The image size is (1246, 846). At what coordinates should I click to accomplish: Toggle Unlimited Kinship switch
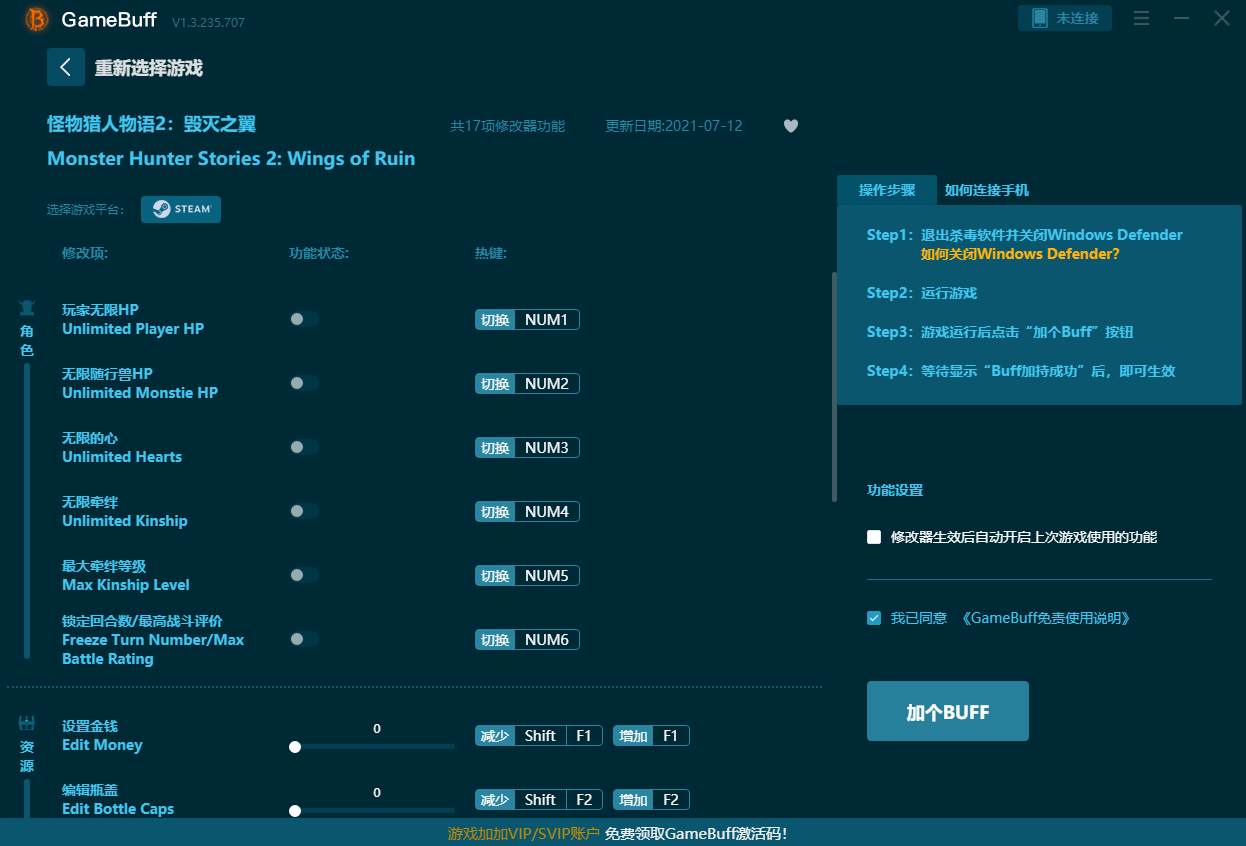coord(304,511)
